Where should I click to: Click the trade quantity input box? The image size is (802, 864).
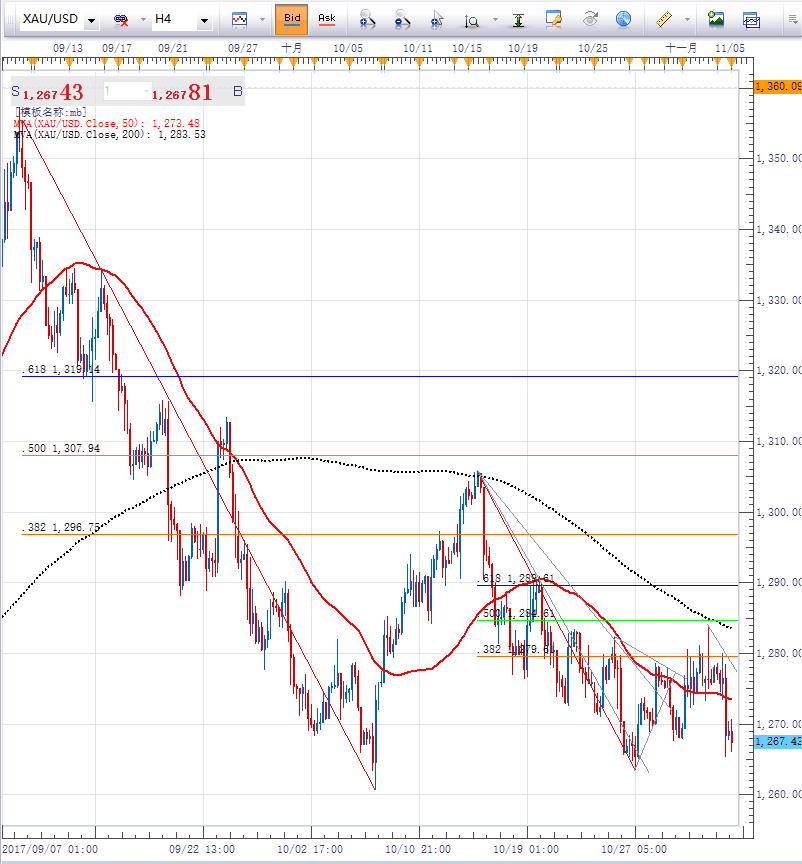tap(125, 92)
